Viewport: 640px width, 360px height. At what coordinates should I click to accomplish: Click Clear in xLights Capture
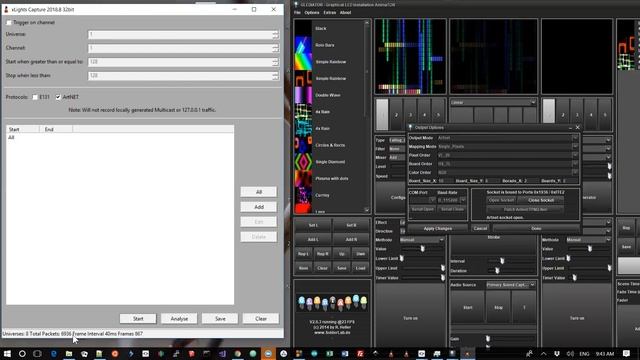pyautogui.click(x=261, y=318)
